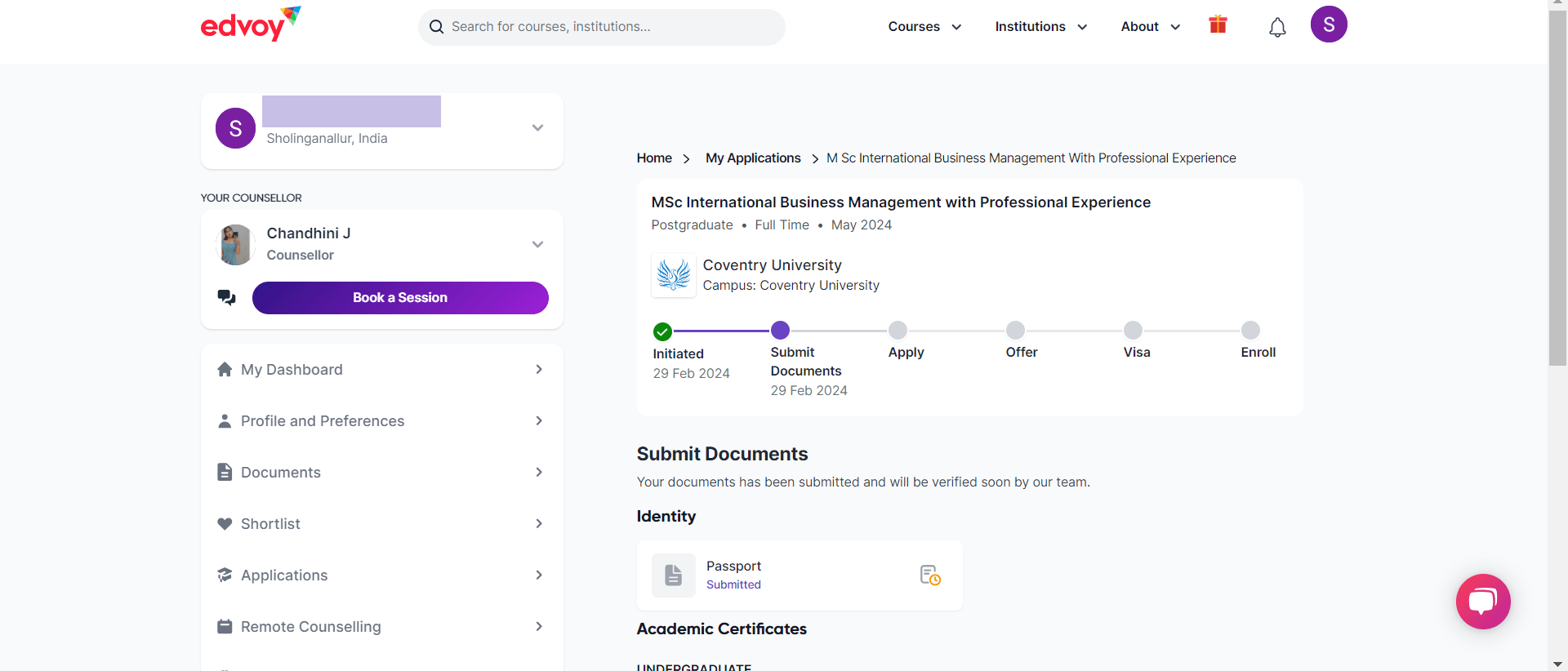Click the scrollbar down arrow
The width and height of the screenshot is (1568, 671).
coord(1558,664)
